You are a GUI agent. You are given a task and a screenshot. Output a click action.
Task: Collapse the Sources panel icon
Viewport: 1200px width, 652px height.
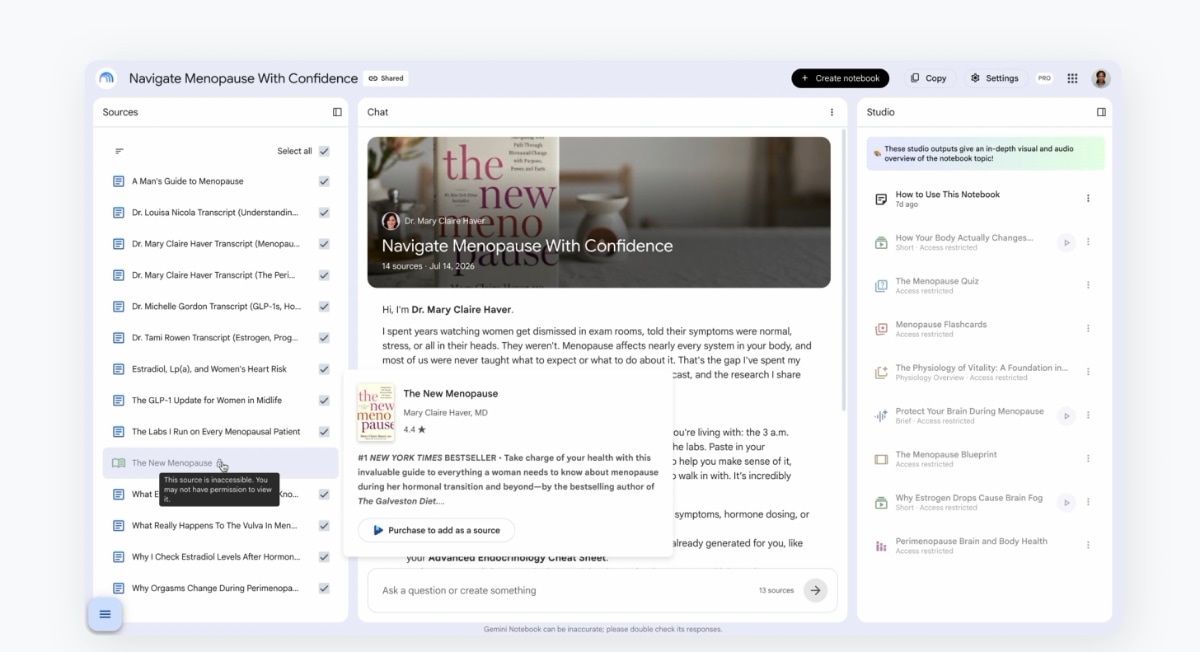pyautogui.click(x=337, y=112)
